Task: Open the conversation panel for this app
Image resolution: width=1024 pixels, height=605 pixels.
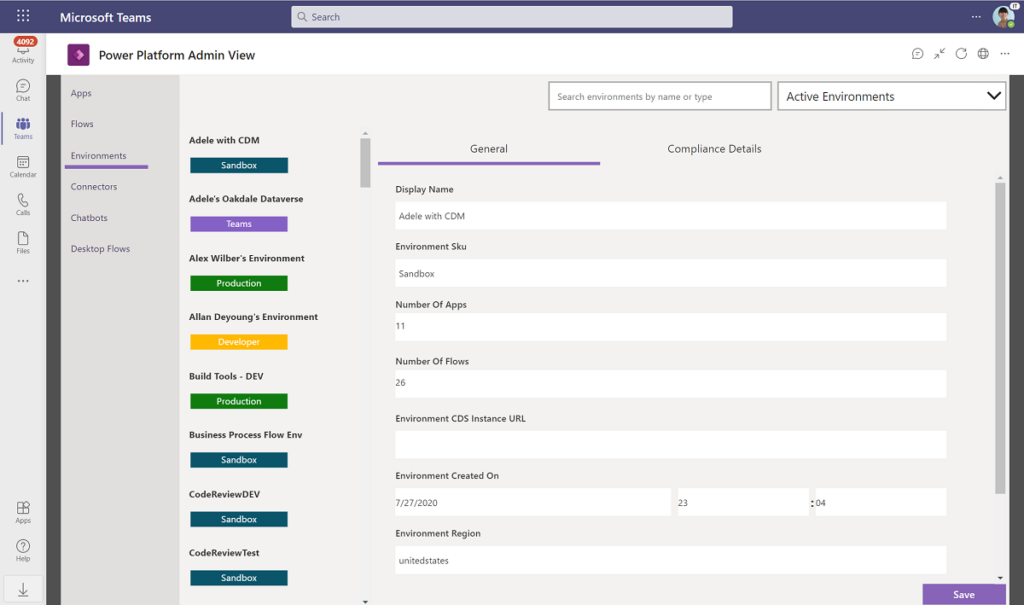Action: [x=917, y=54]
